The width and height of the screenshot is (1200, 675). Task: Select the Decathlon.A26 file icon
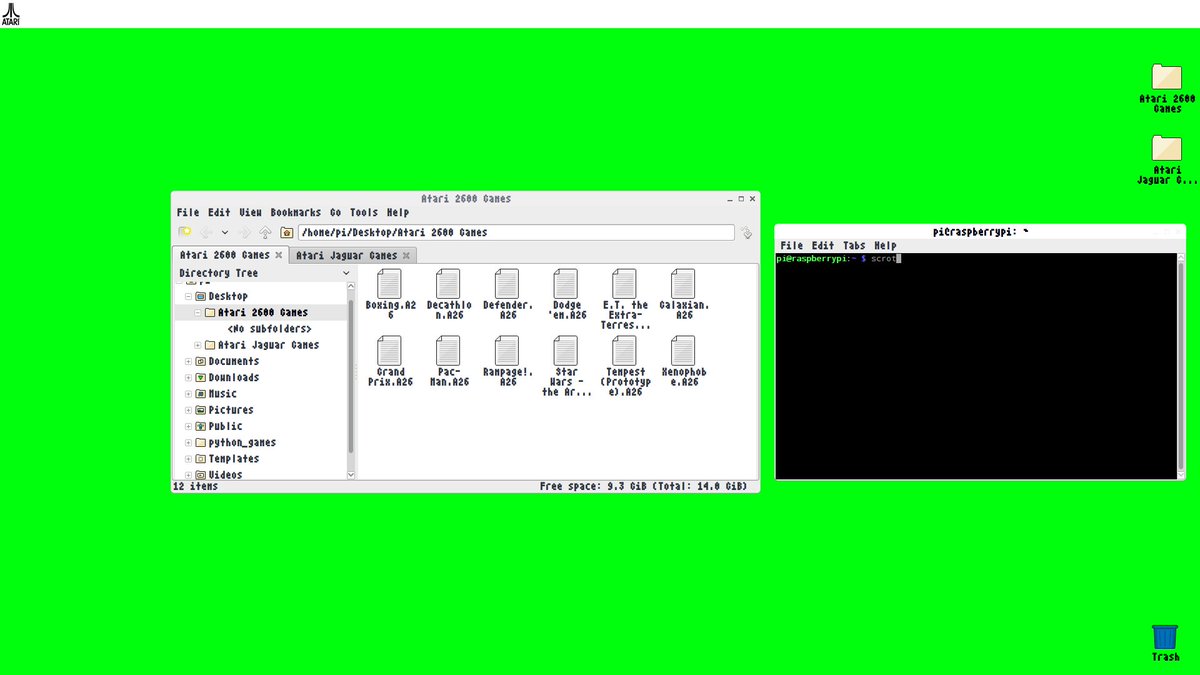[x=448, y=283]
